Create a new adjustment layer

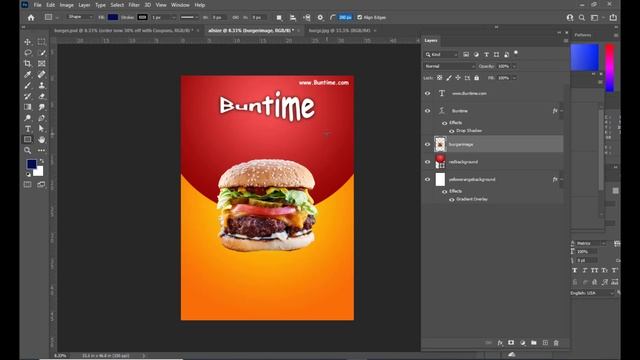[x=522, y=343]
